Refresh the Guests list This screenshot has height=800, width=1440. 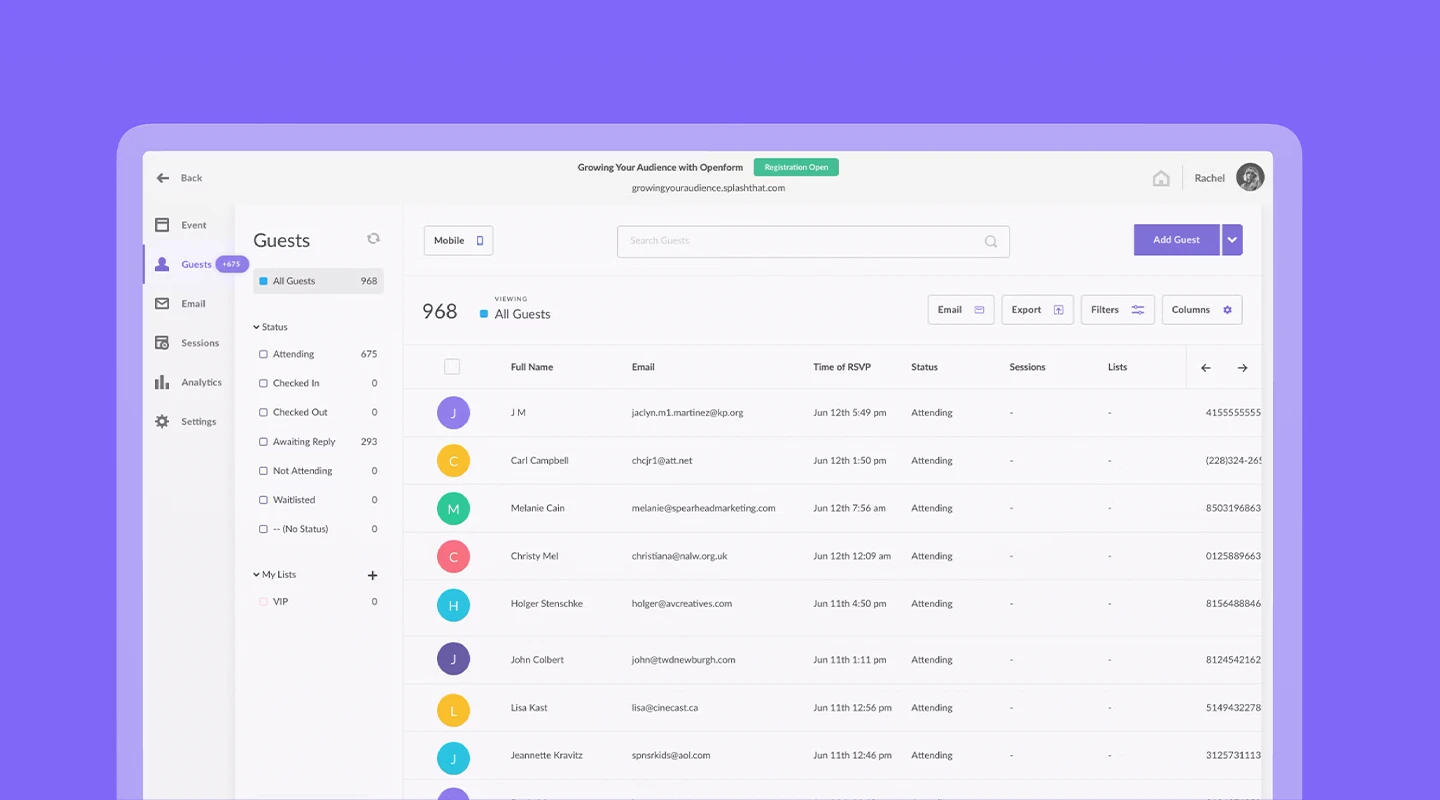373,238
